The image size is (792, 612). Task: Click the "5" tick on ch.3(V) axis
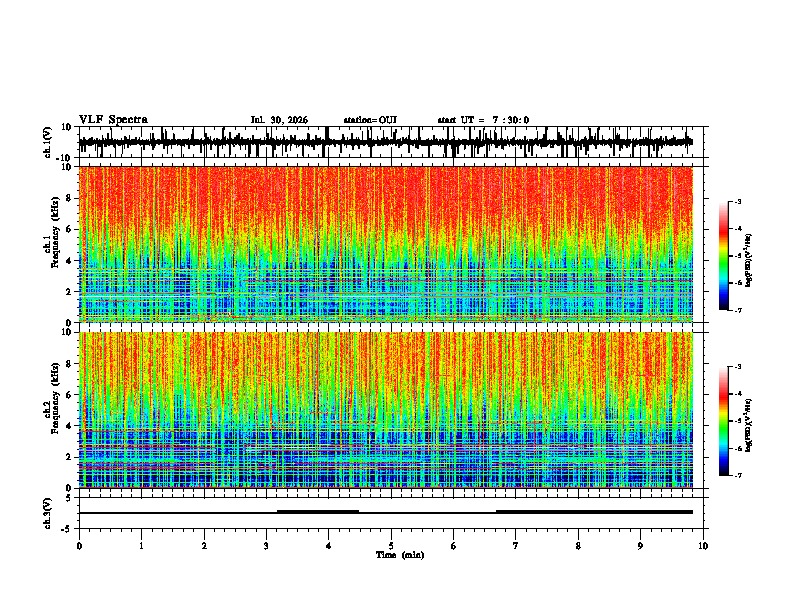pyautogui.click(x=70, y=498)
